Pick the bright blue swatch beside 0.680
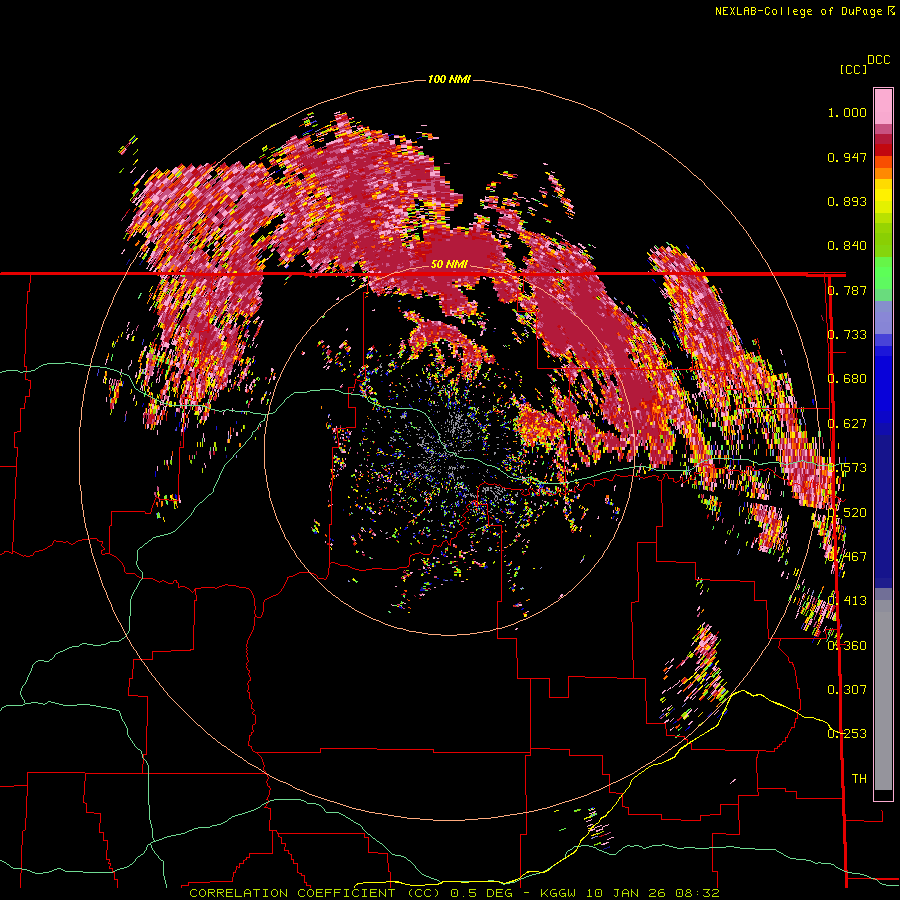 point(883,383)
